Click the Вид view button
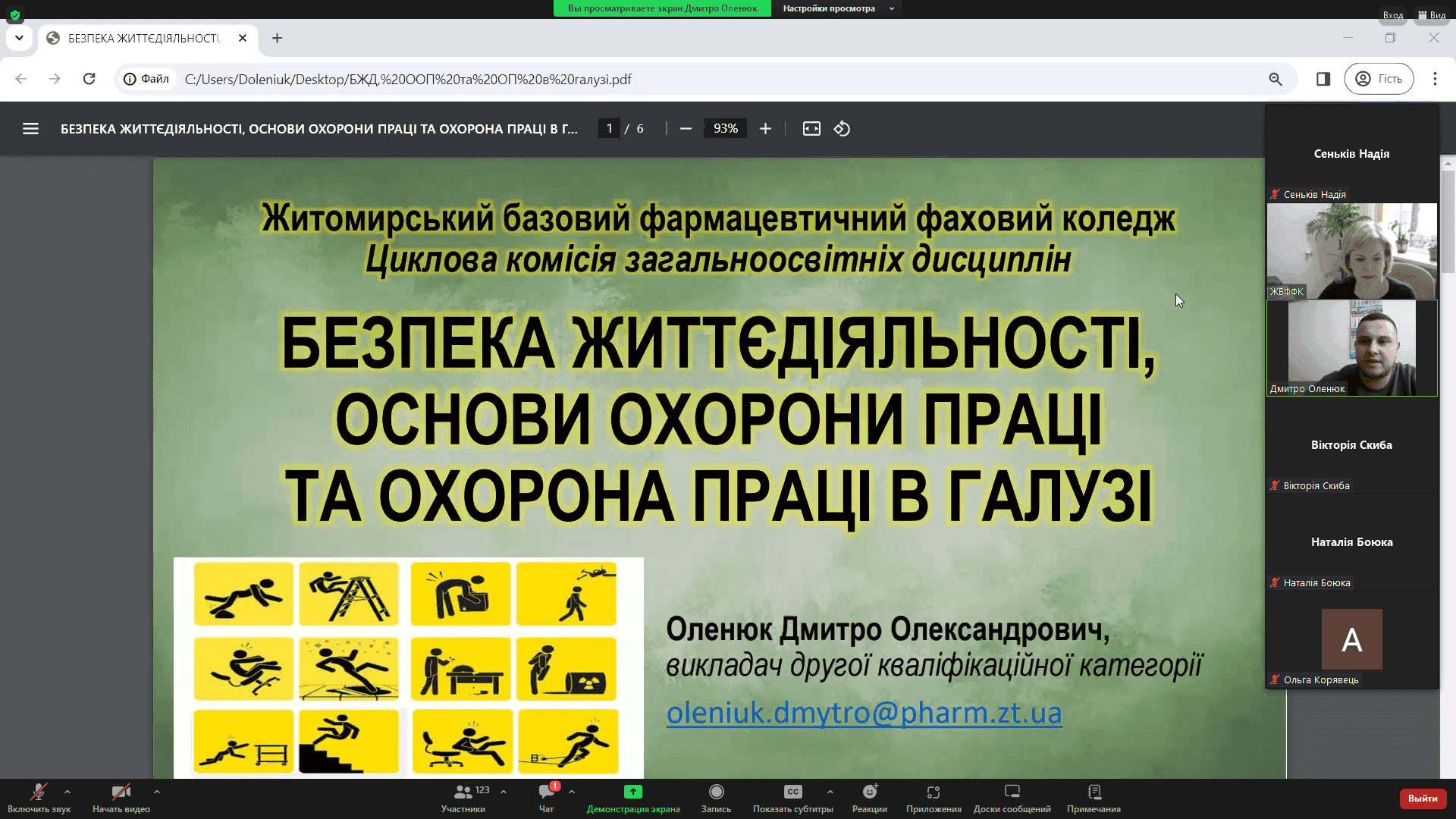Screen dimensions: 1456x819 (1432, 15)
